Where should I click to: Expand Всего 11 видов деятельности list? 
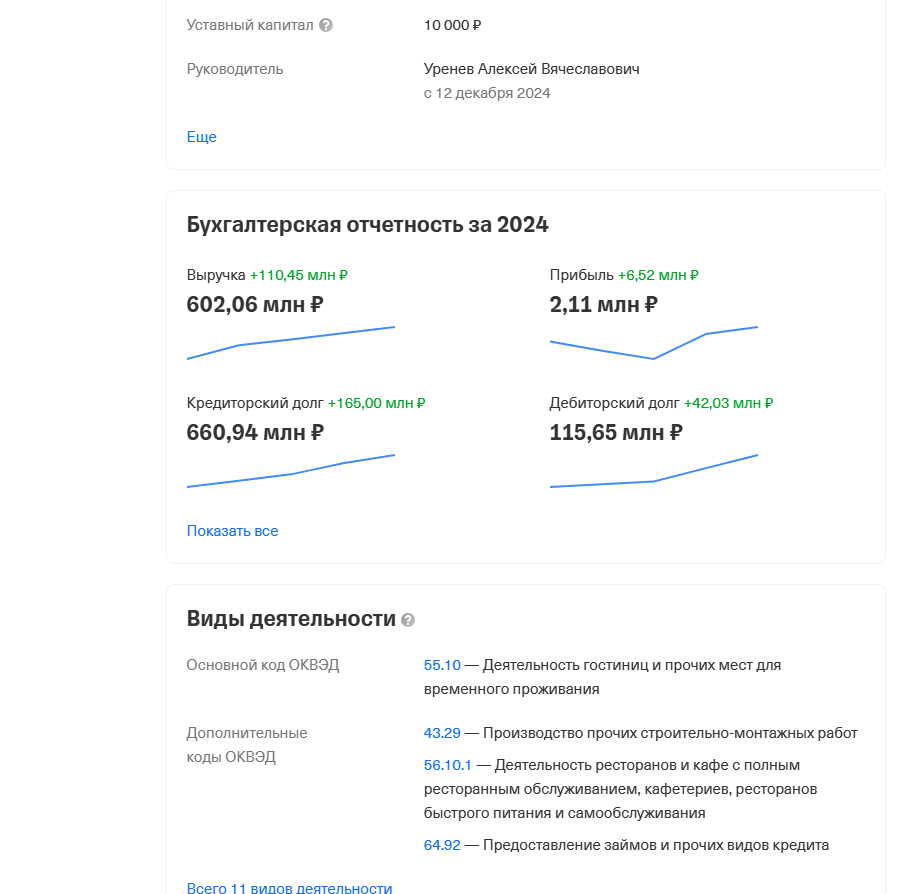[289, 887]
